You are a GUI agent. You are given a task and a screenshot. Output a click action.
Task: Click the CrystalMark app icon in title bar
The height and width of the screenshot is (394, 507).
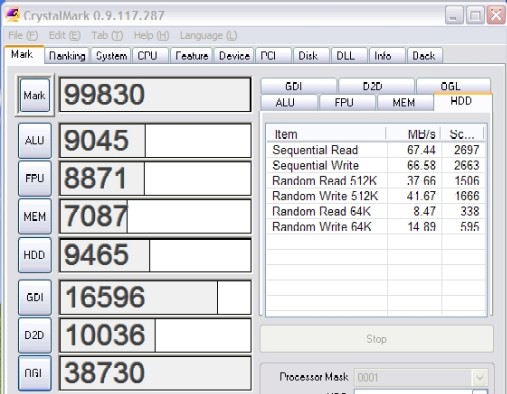click(x=13, y=15)
